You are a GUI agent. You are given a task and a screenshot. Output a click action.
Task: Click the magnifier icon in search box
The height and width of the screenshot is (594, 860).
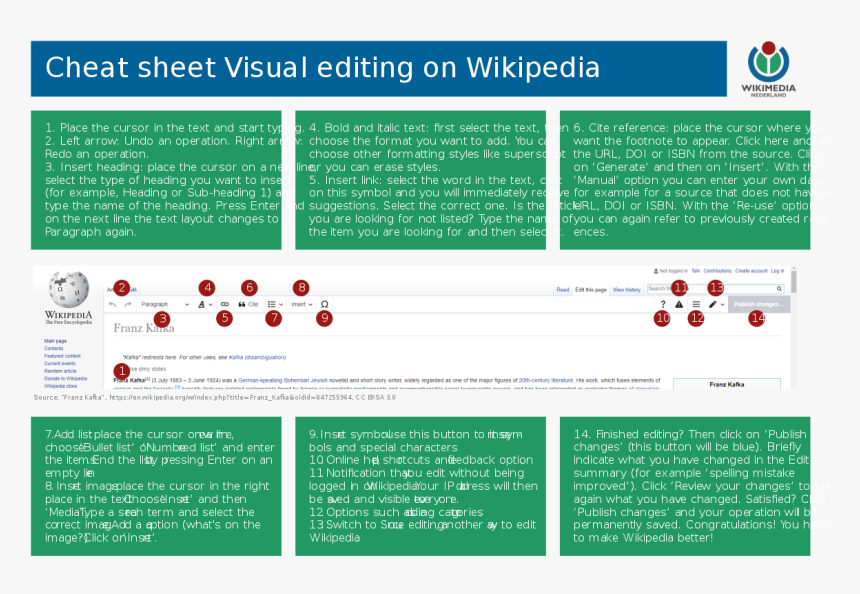coord(779,288)
